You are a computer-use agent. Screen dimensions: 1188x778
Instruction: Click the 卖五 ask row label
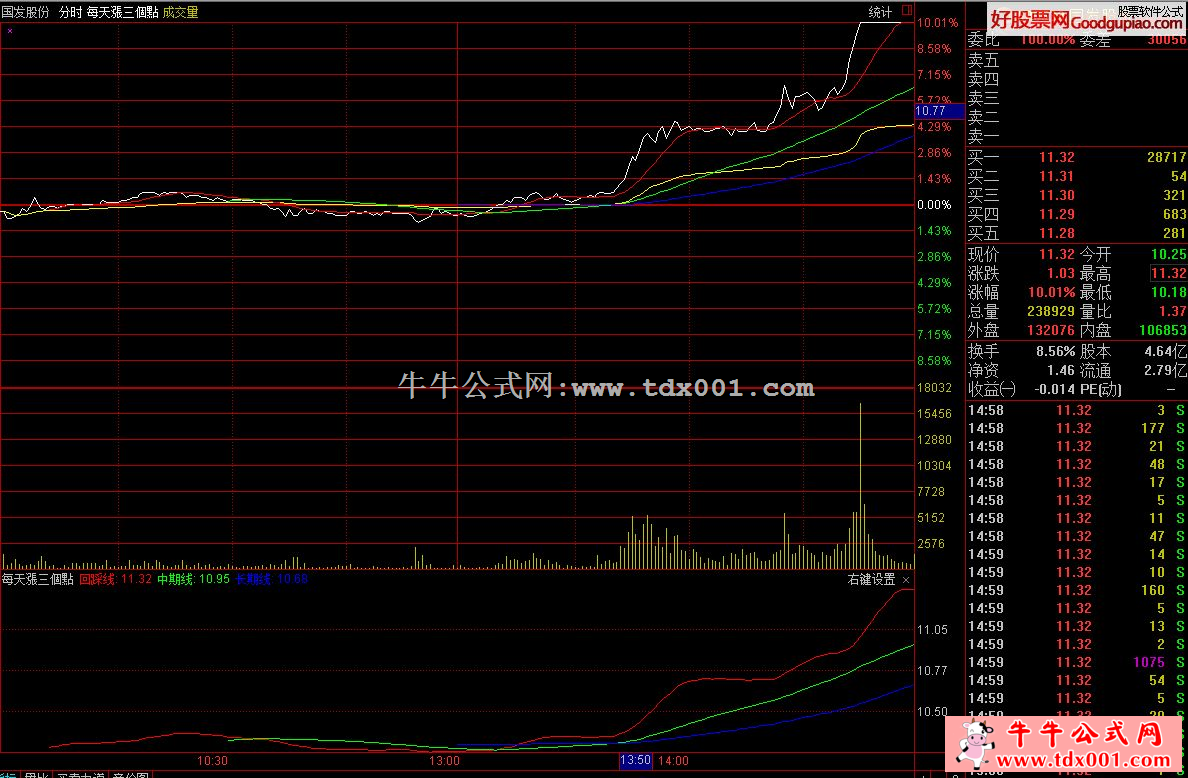tap(983, 60)
